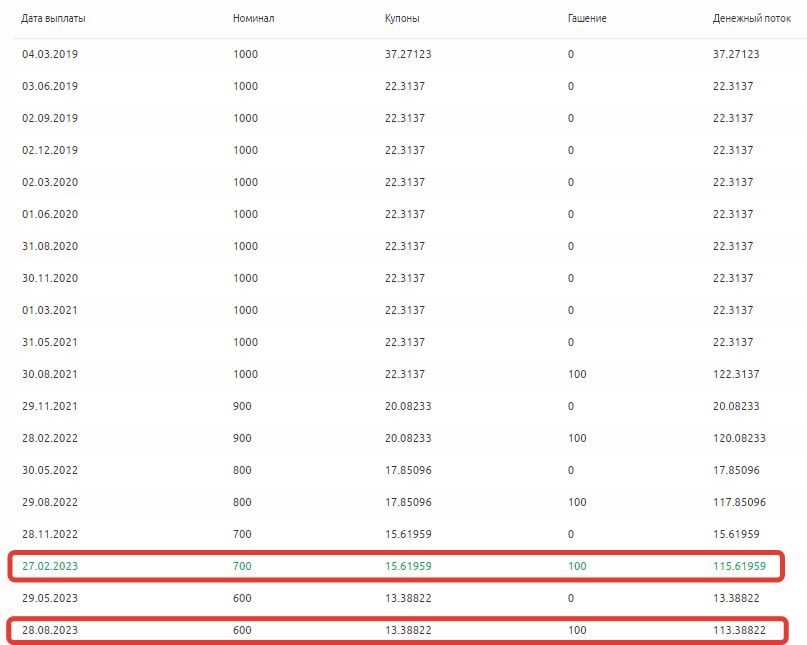The width and height of the screenshot is (807, 645).
Task: Click the "Номинал" column header
Action: [252, 19]
